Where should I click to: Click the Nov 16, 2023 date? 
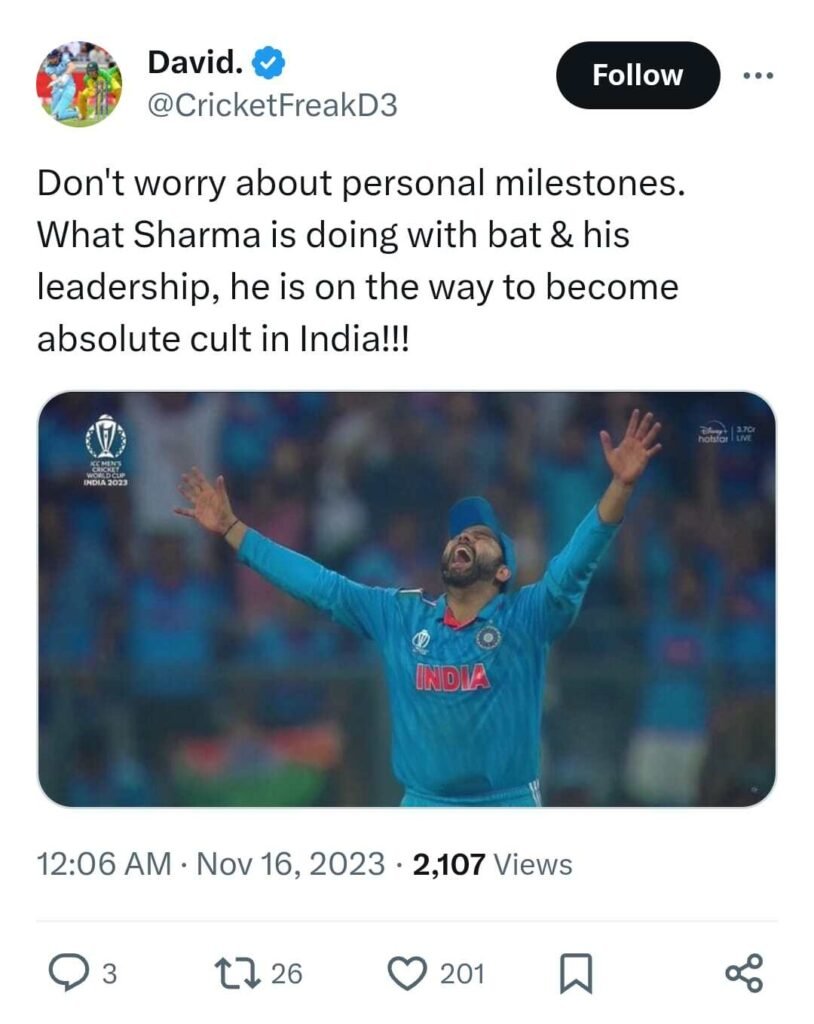(x=288, y=863)
